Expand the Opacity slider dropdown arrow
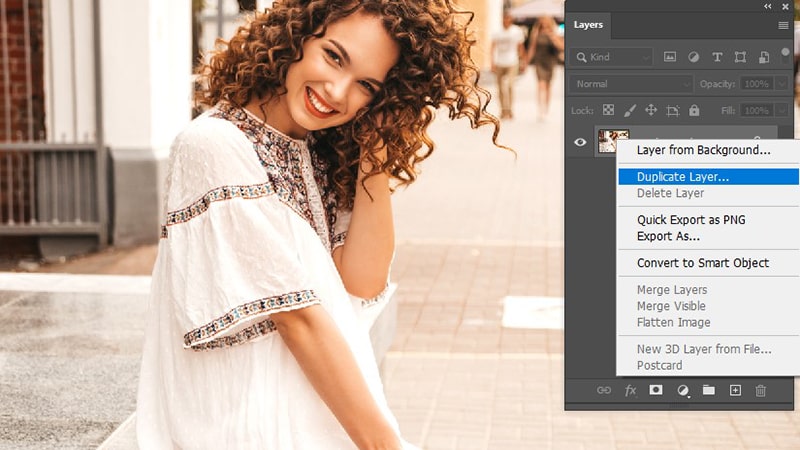Viewport: 800px width, 450px height. pyautogui.click(x=779, y=84)
